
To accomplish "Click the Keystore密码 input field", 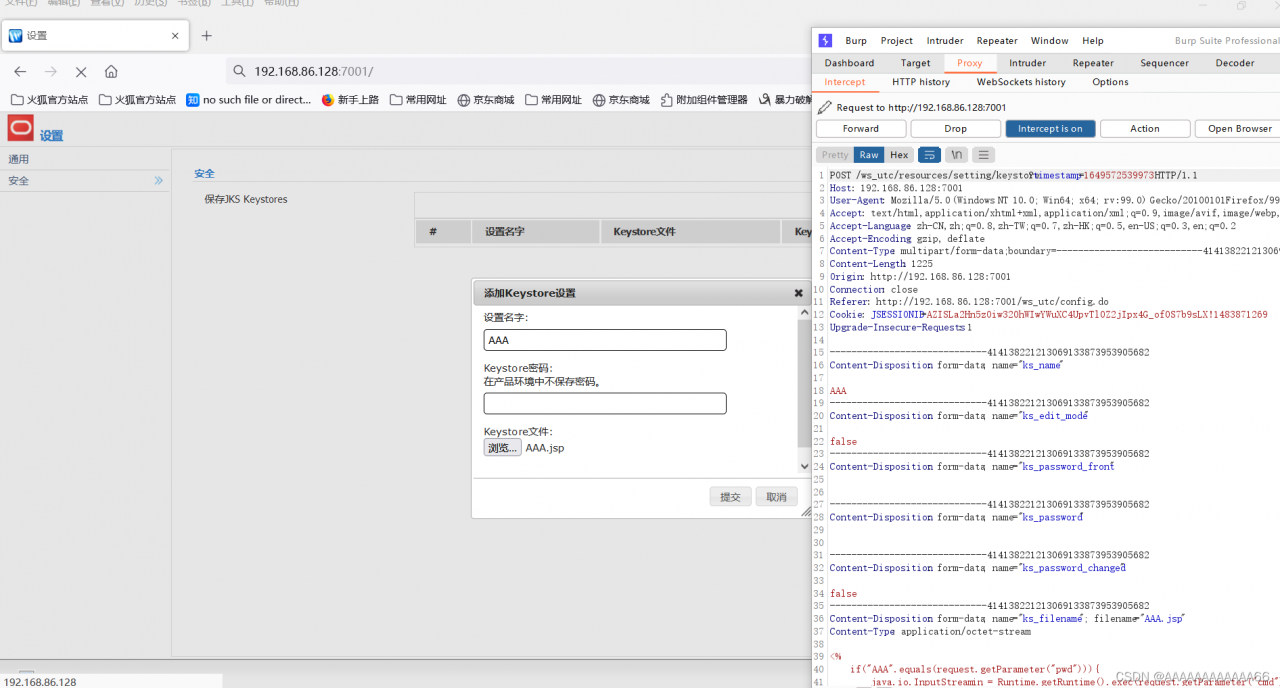I will click(x=605, y=403).
